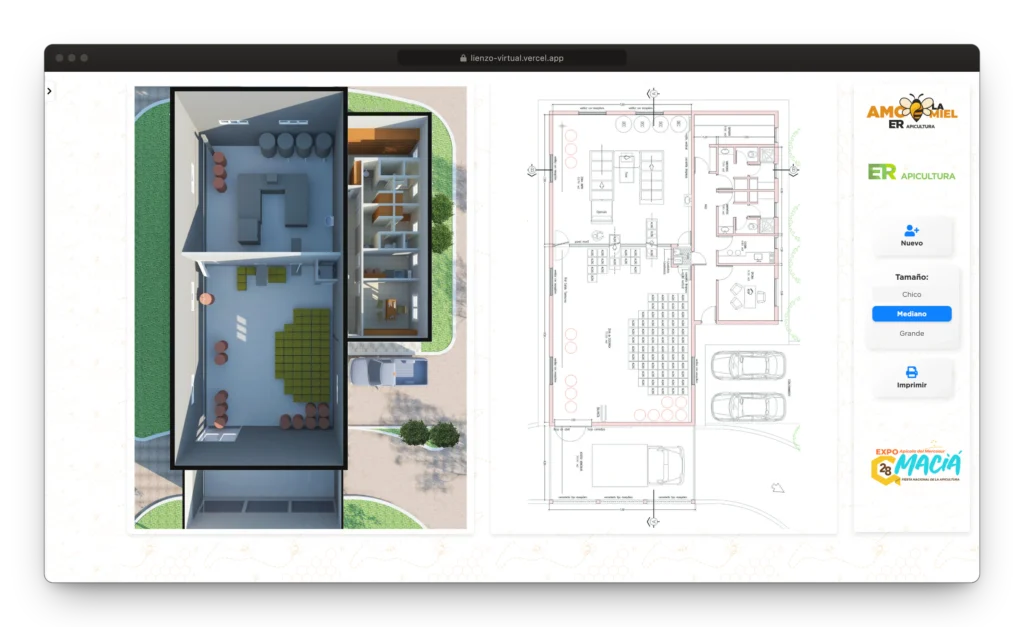Image resolution: width=1024 pixels, height=627 pixels.
Task: Click the Imprimir button label
Action: click(x=912, y=385)
